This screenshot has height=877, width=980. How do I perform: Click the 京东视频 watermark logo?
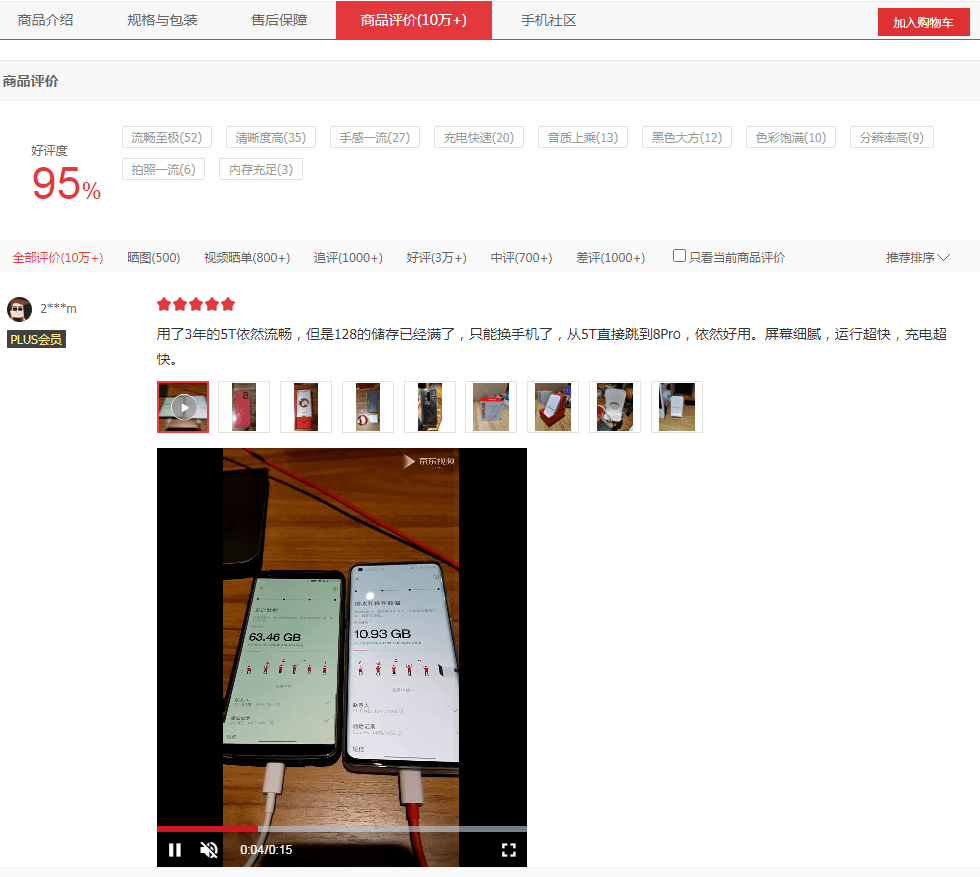(429, 461)
